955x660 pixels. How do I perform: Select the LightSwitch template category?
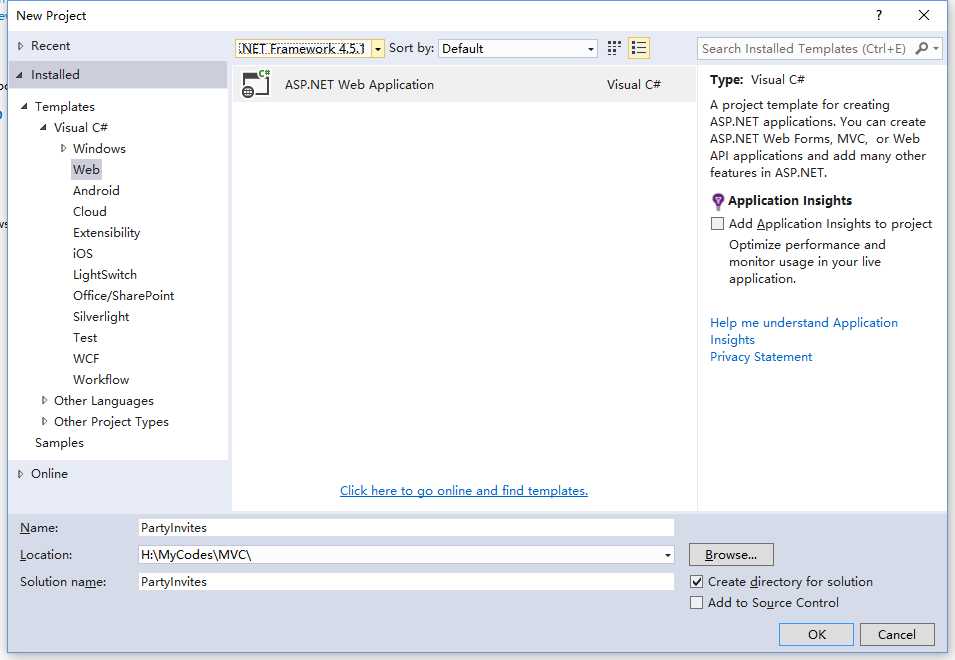point(105,275)
